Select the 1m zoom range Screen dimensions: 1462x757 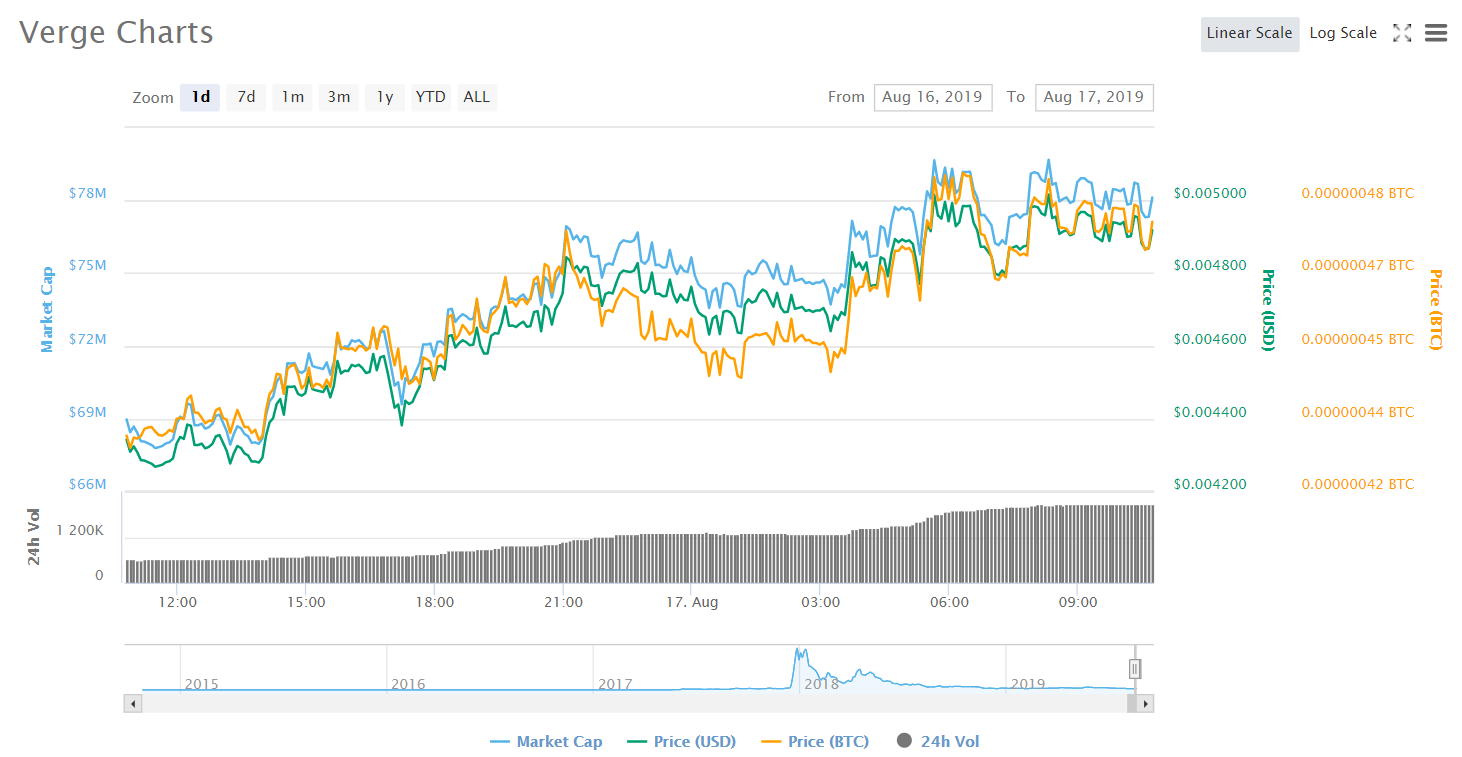(292, 97)
